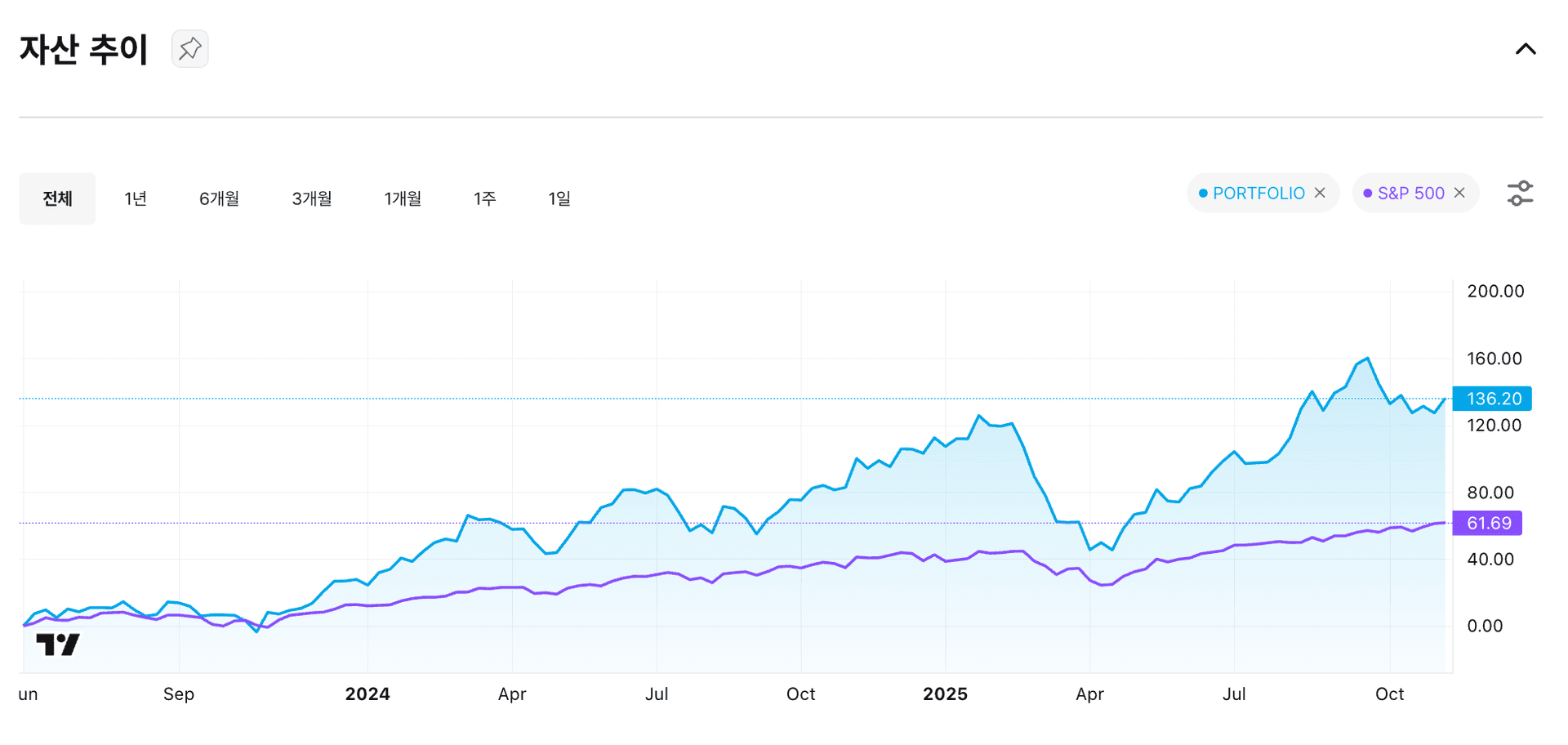Open chart settings sliders icon
The image size is (1568, 745).
[x=1519, y=194]
